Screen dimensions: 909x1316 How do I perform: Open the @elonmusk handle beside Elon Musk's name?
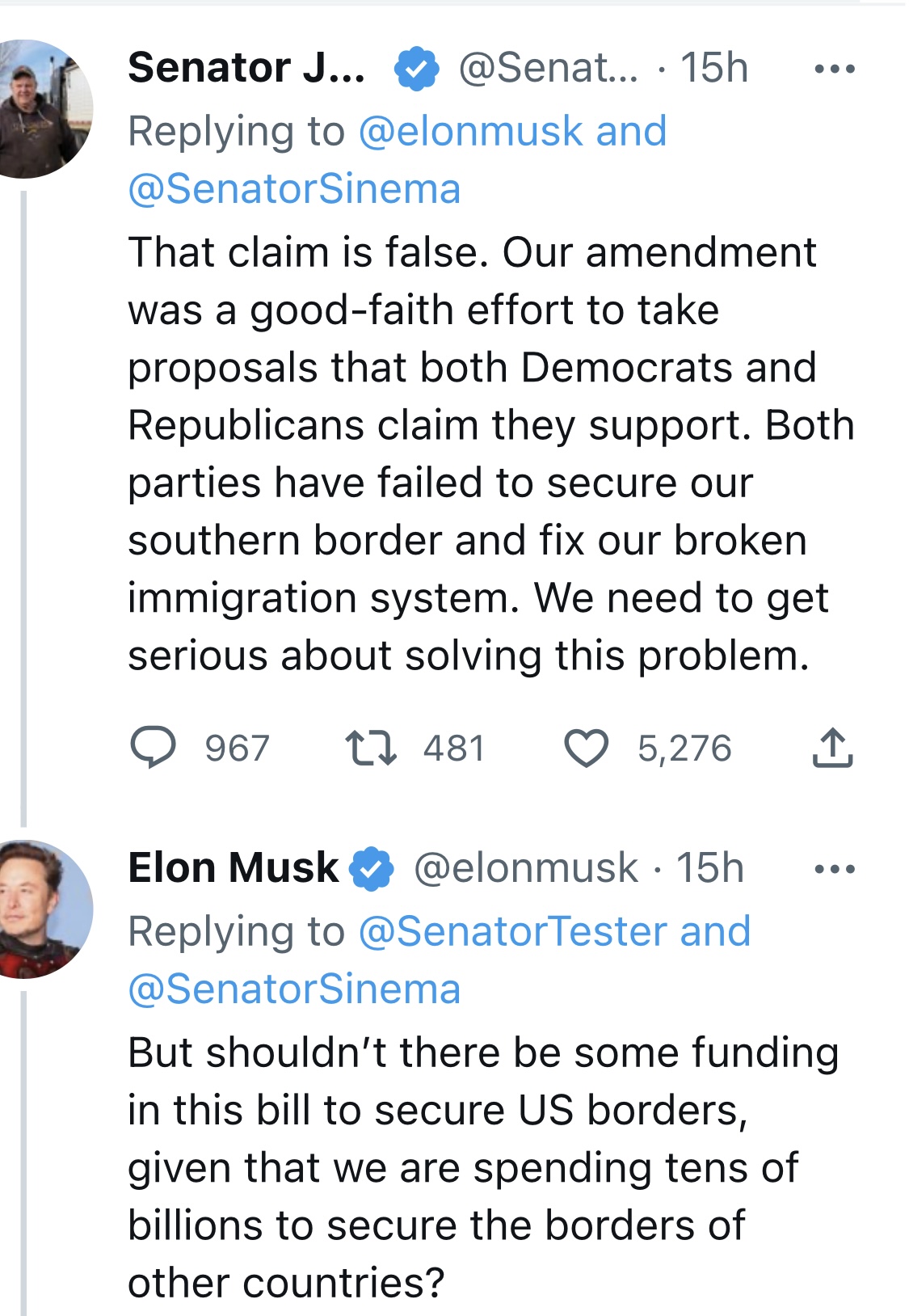coord(525,869)
